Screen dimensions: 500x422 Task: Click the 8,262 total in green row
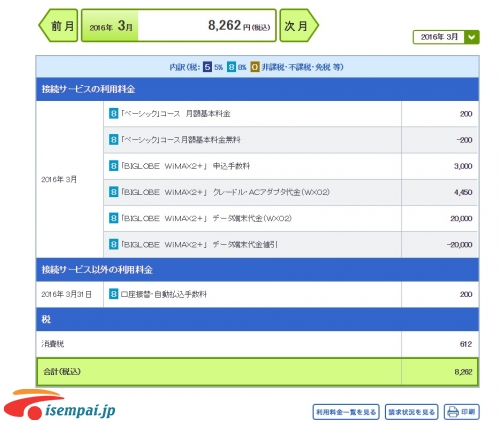463,372
